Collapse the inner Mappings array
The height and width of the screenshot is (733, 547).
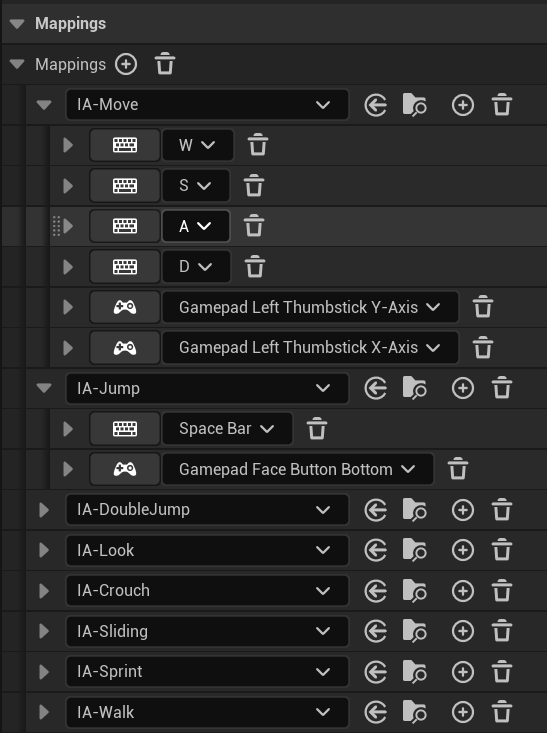coord(17,64)
